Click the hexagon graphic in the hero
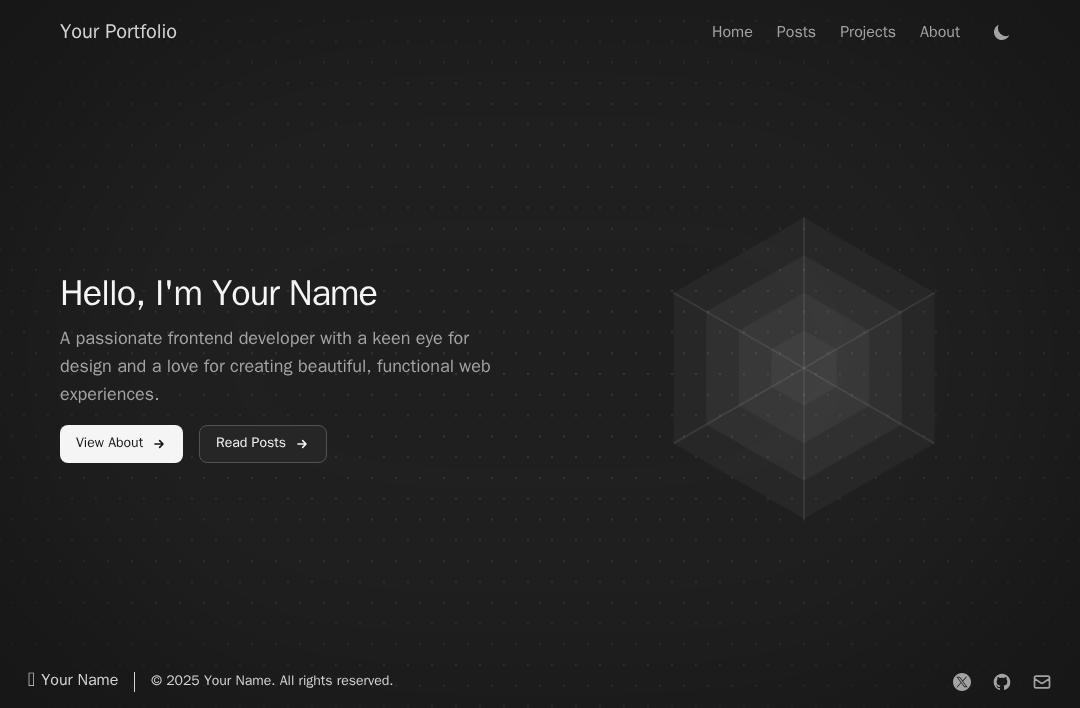The height and width of the screenshot is (708, 1080). coord(804,368)
